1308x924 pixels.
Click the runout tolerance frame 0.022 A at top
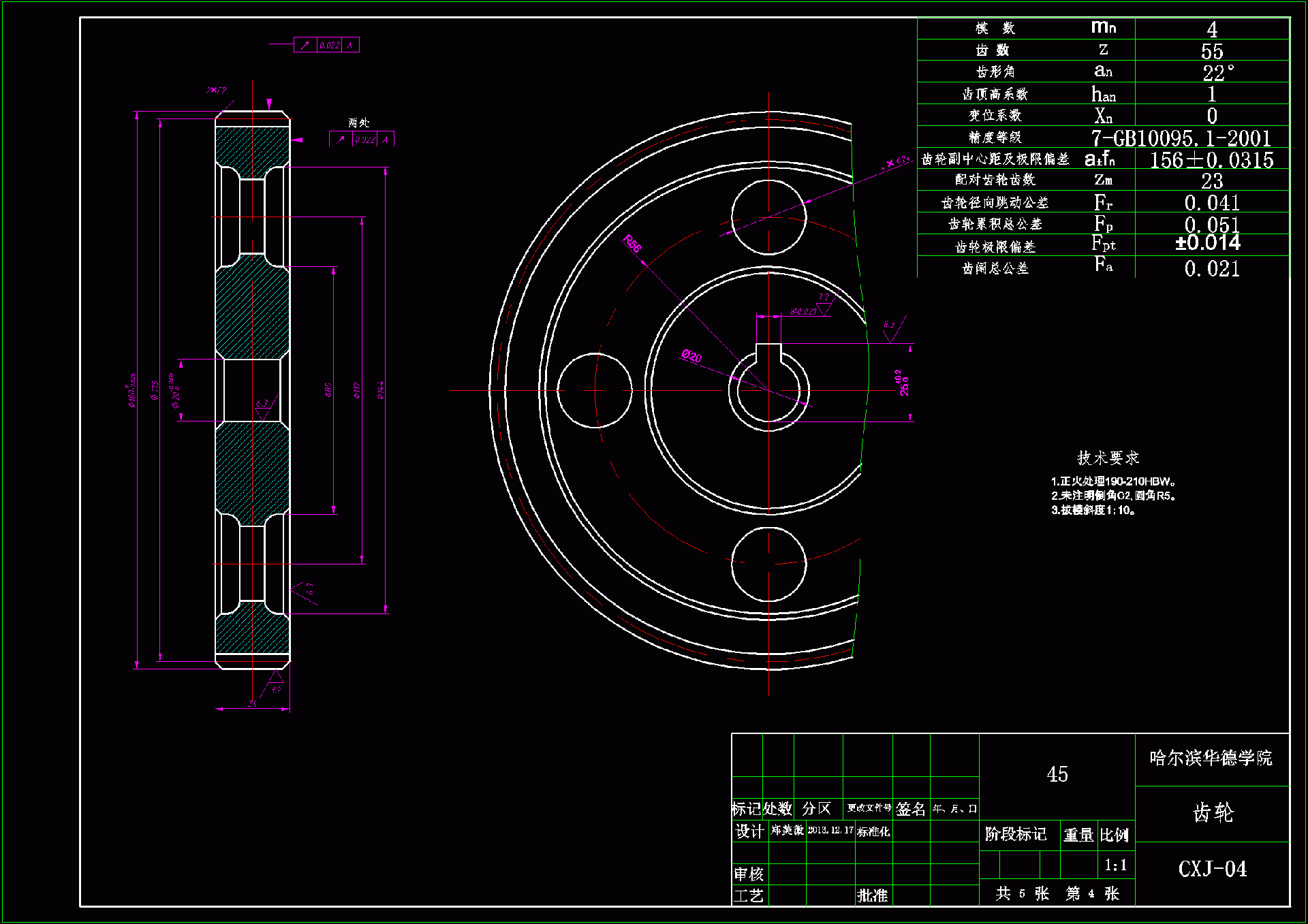(x=326, y=45)
